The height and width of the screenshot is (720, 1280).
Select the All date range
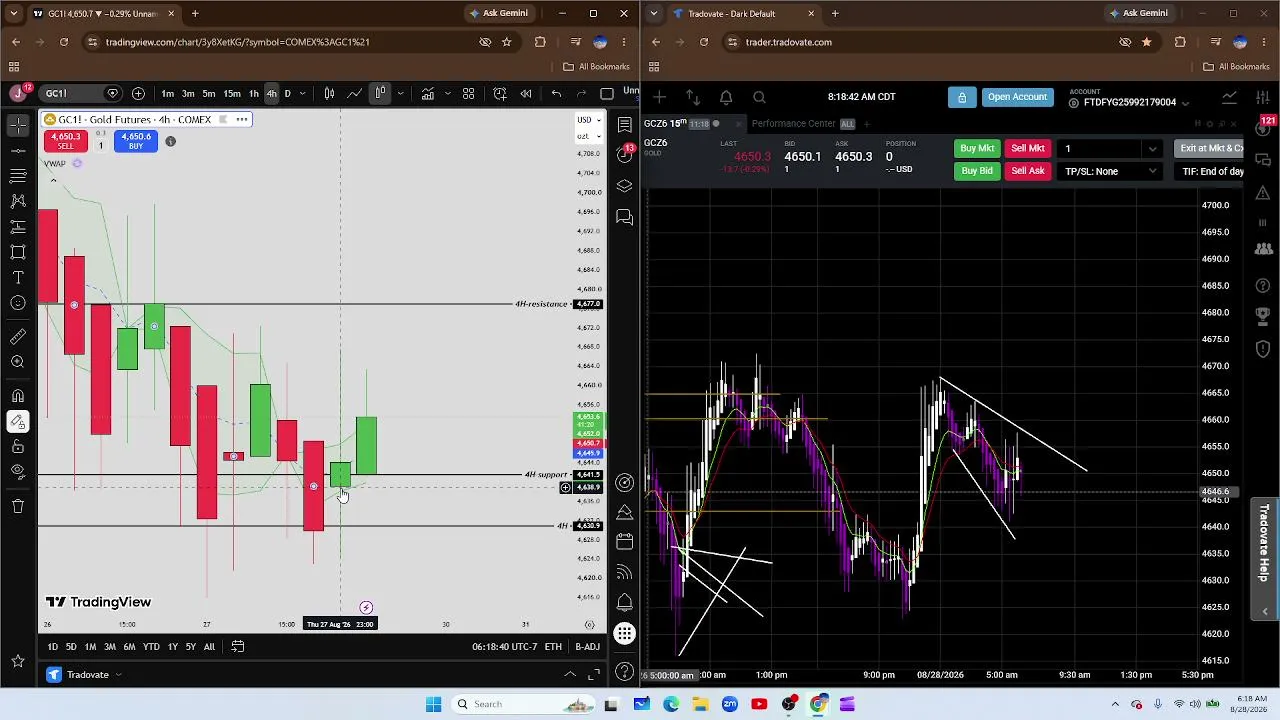[x=209, y=647]
